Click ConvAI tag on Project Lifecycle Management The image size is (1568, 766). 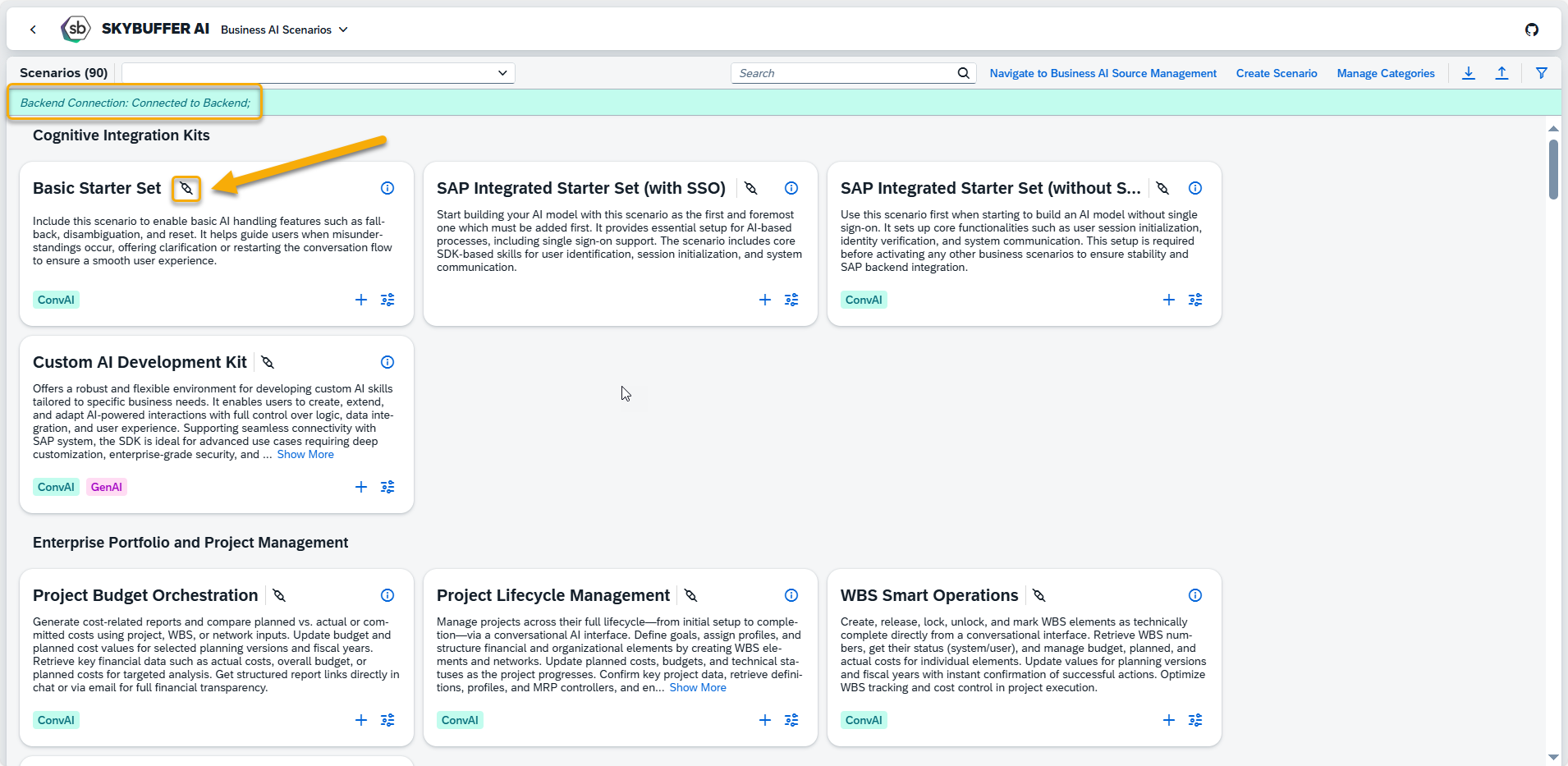click(460, 720)
